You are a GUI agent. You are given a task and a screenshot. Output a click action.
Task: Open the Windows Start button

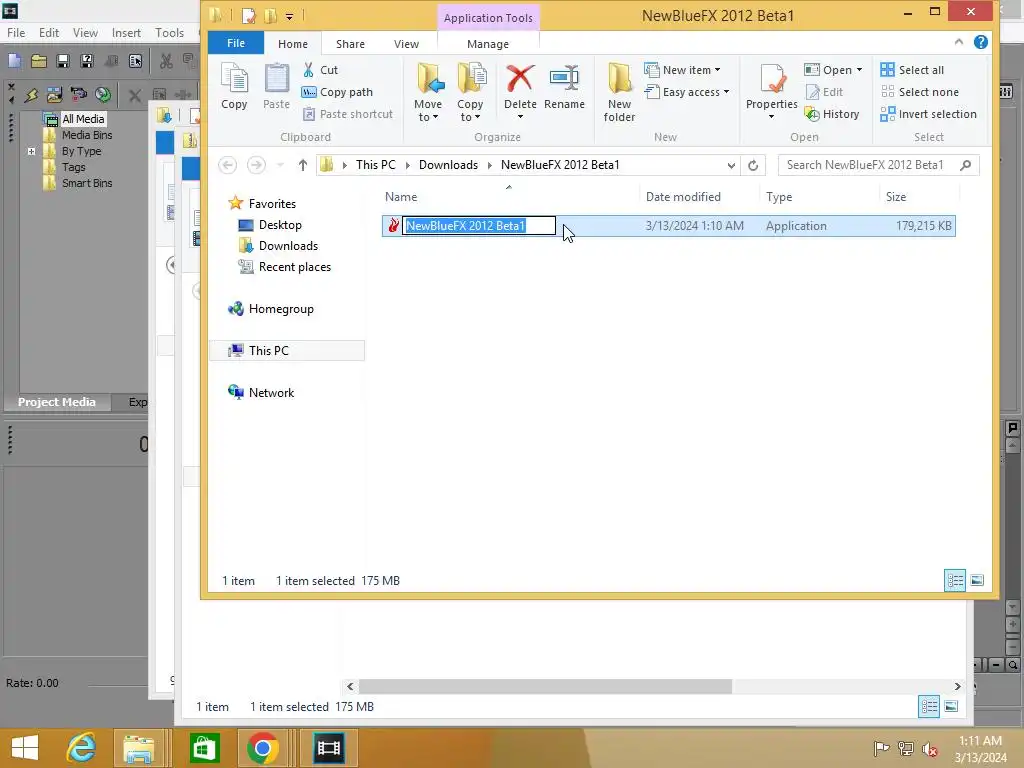[25, 748]
